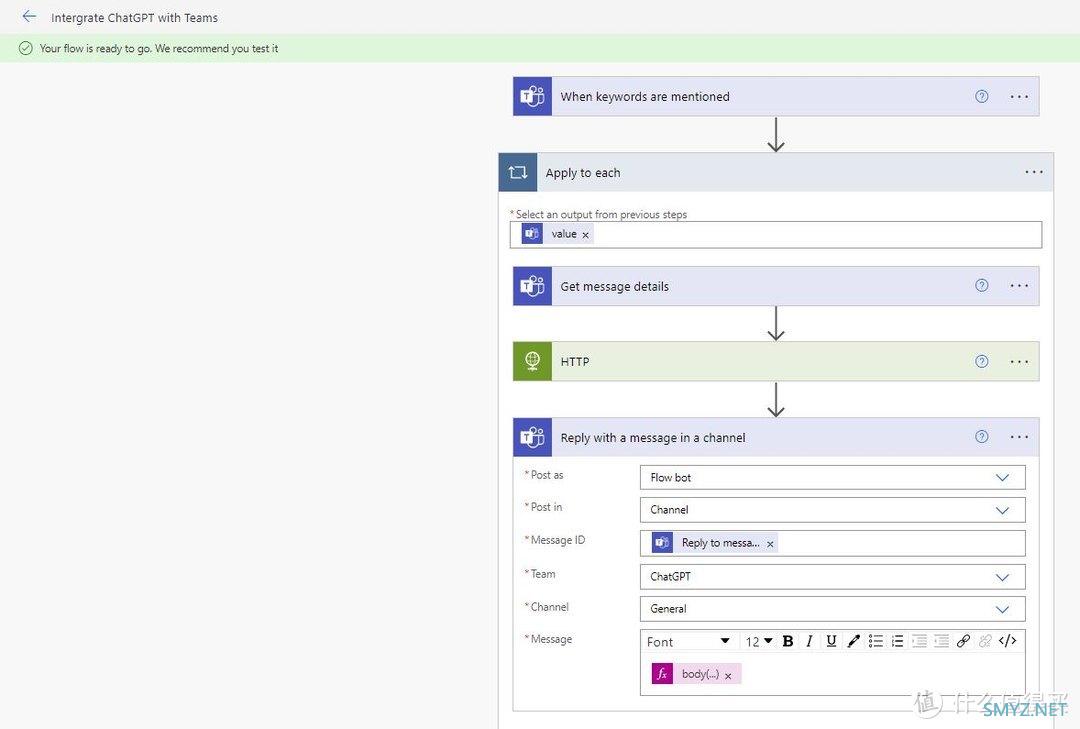Remove the Reply to messa... token
1080x729 pixels.
(x=770, y=544)
